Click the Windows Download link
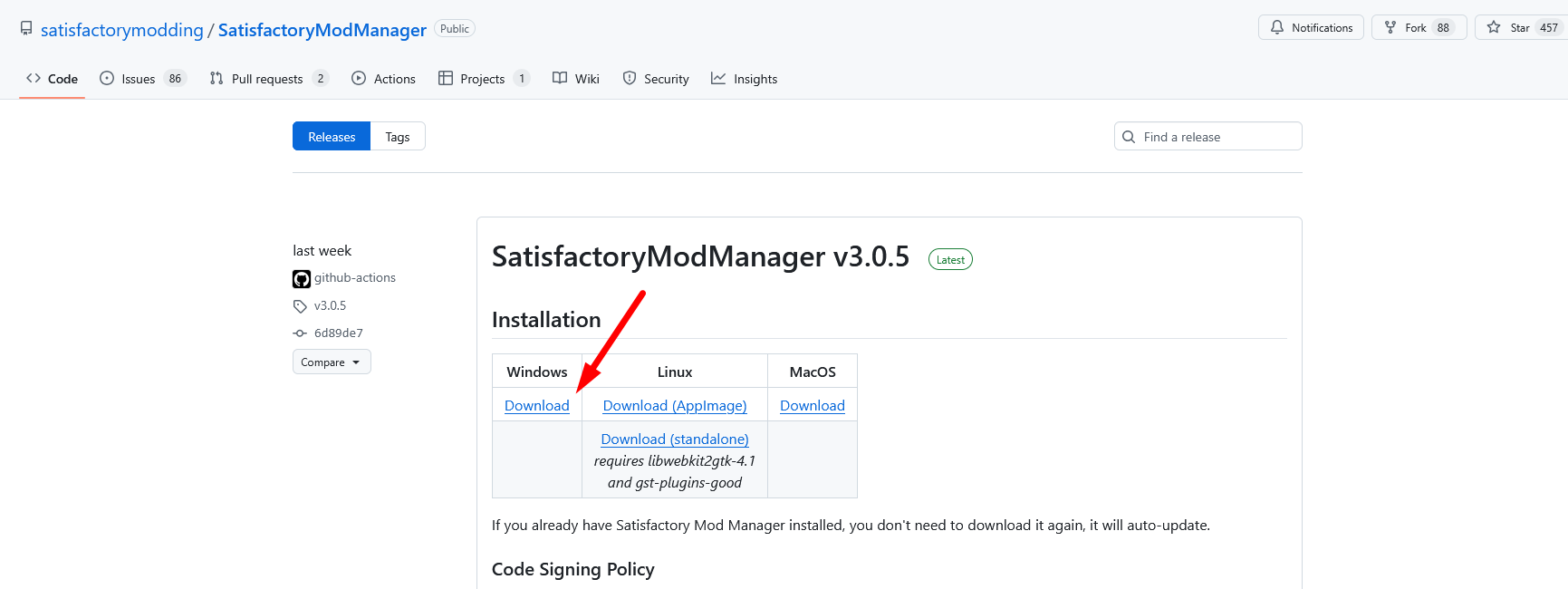Screen dimensions: 1568x589 [536, 406]
